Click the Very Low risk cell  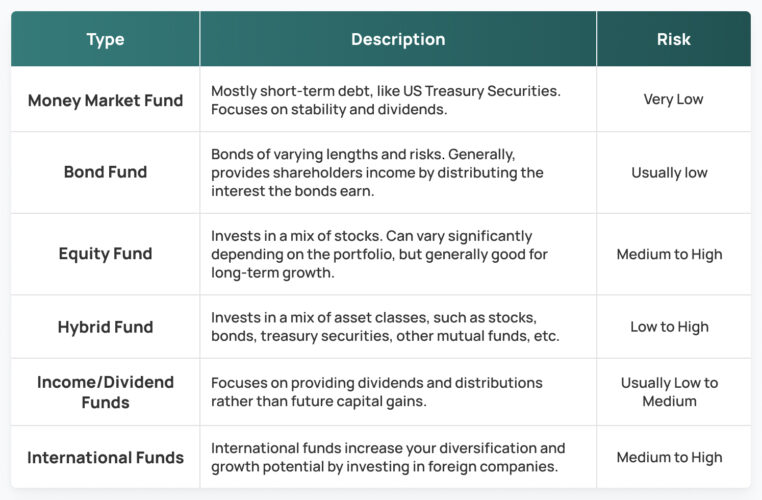coord(674,99)
